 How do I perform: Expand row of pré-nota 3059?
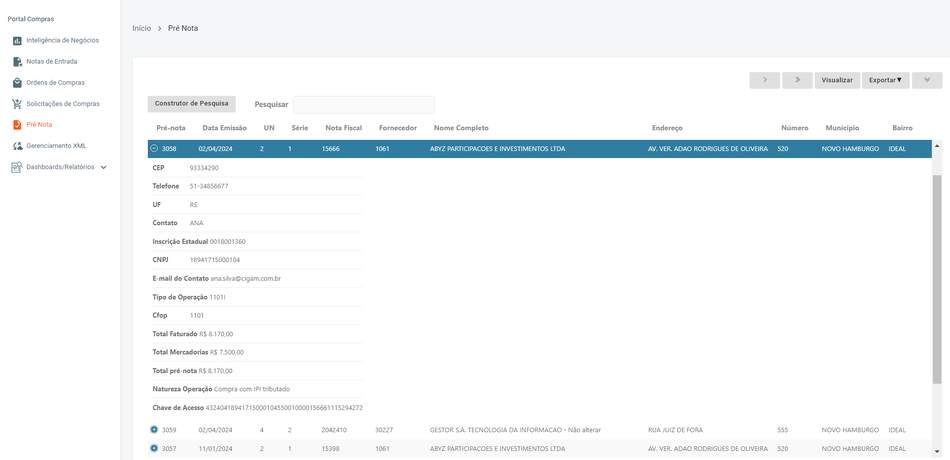click(154, 430)
